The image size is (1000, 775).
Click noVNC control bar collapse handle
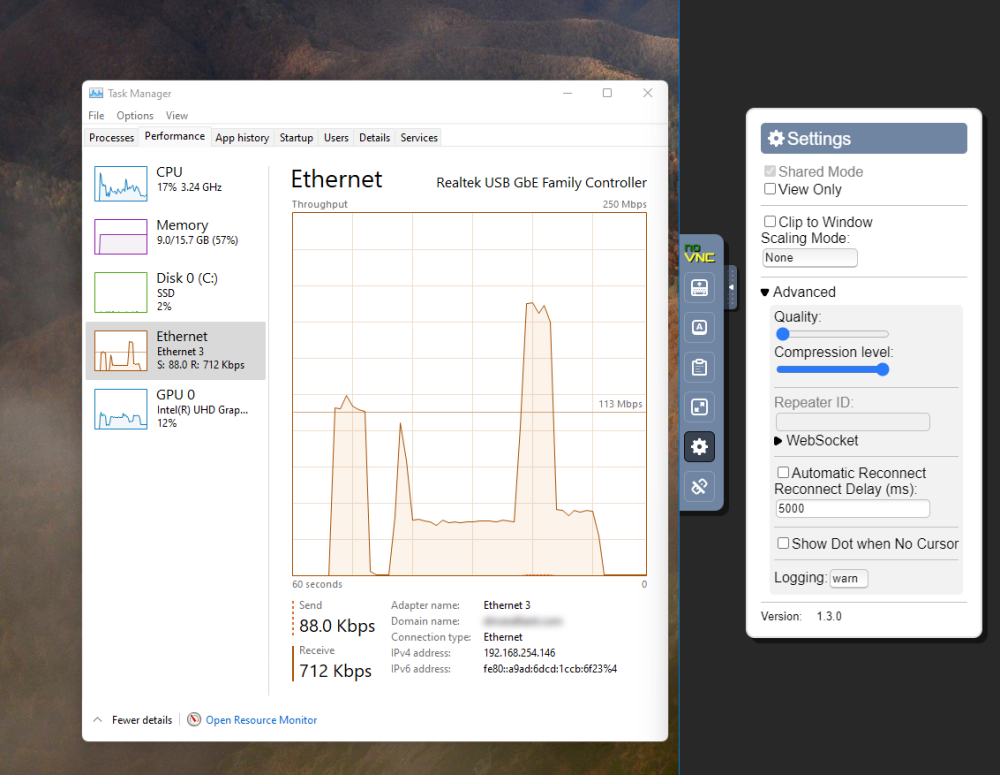coord(731,287)
